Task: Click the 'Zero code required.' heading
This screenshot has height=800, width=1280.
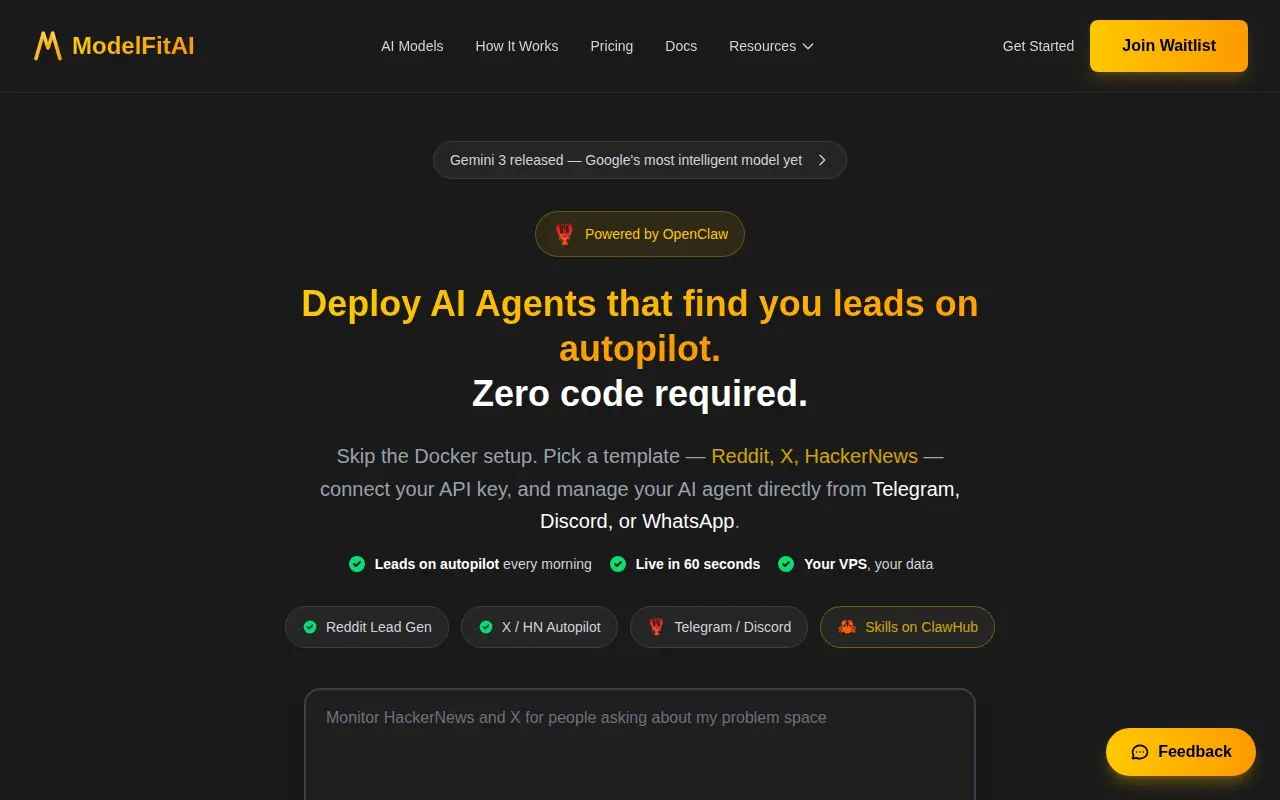Action: tap(640, 393)
